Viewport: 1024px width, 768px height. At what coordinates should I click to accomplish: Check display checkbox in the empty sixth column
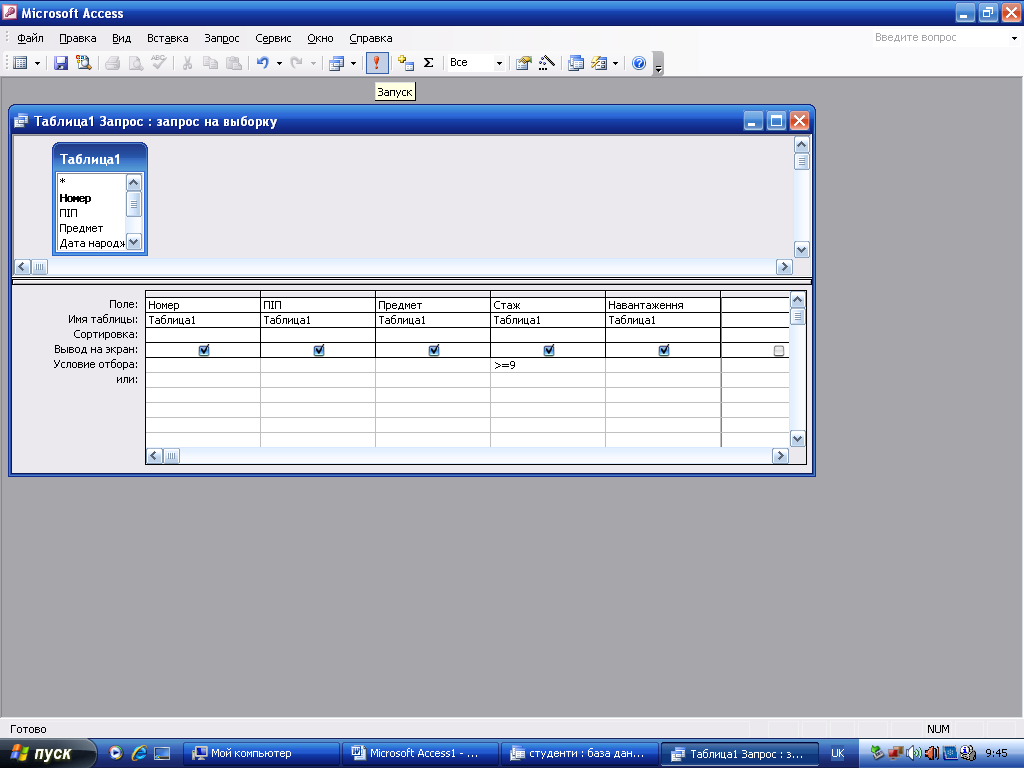[778, 351]
